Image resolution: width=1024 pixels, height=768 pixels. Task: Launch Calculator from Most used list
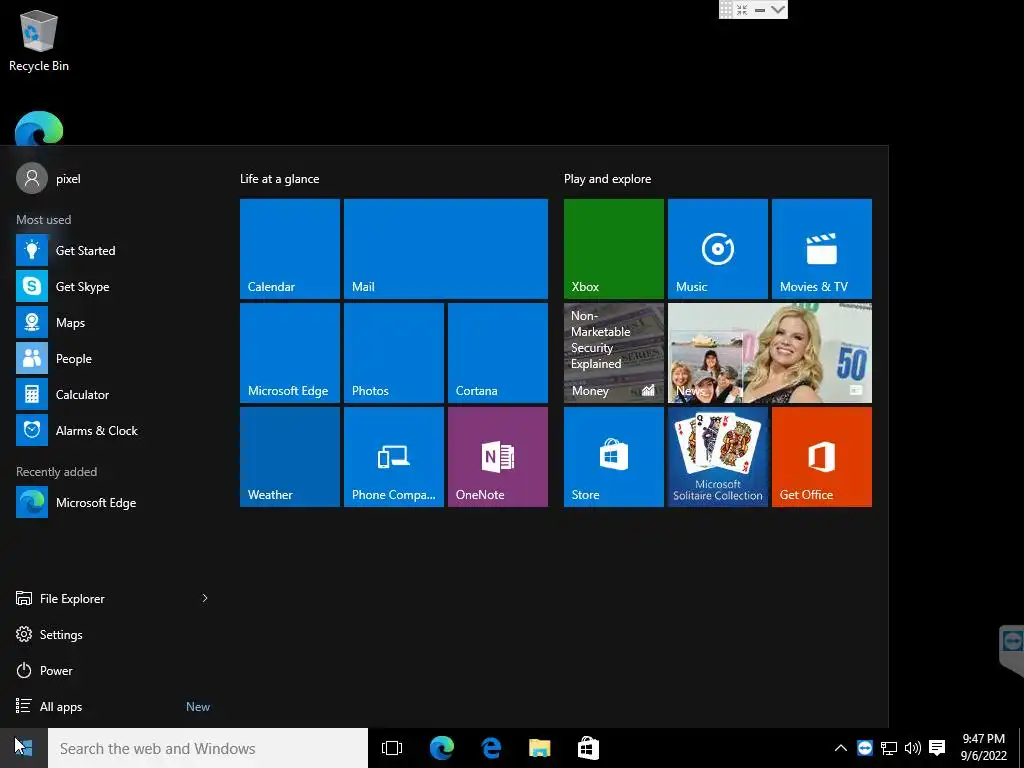pyautogui.click(x=112, y=394)
